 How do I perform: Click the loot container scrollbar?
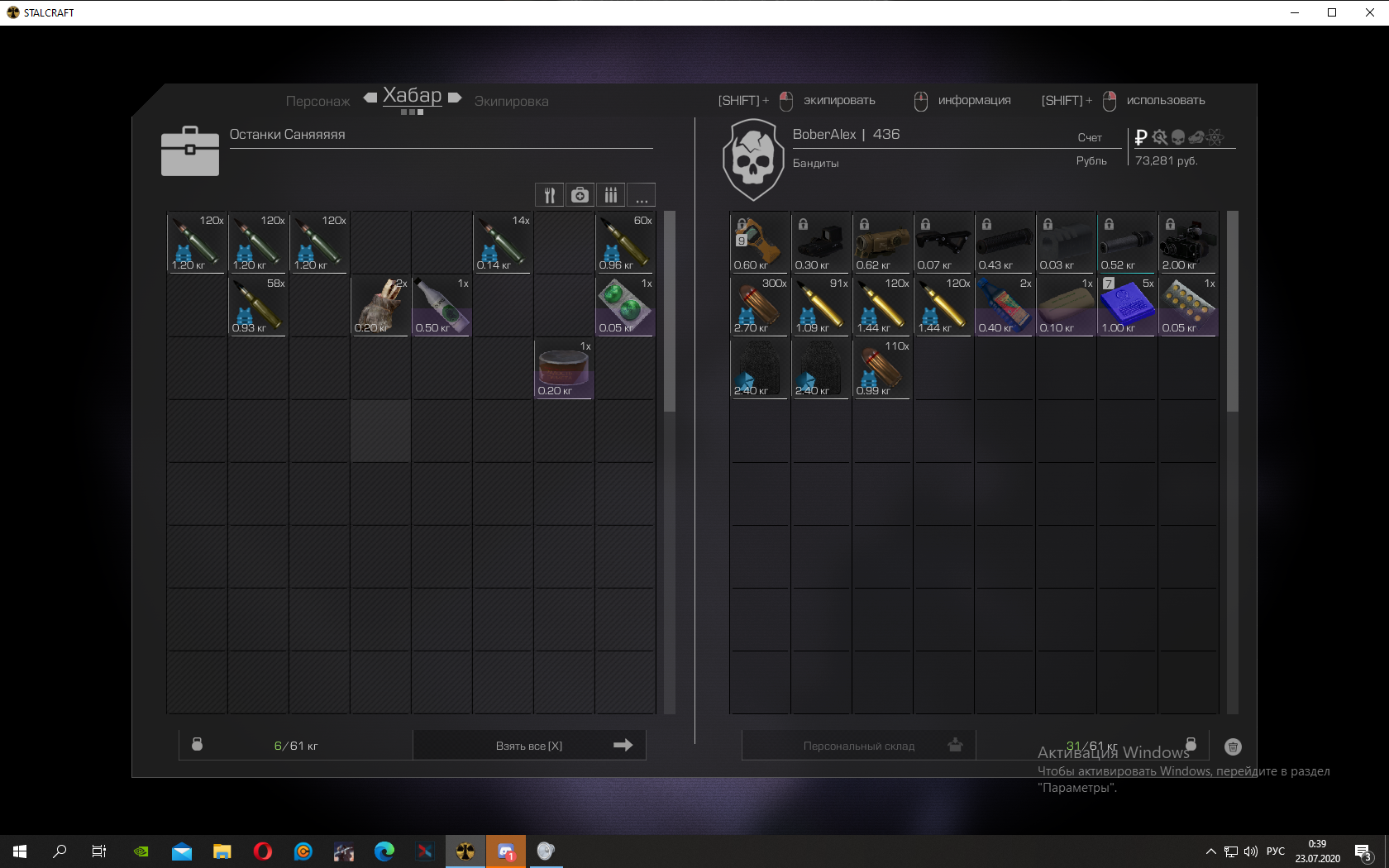click(670, 311)
